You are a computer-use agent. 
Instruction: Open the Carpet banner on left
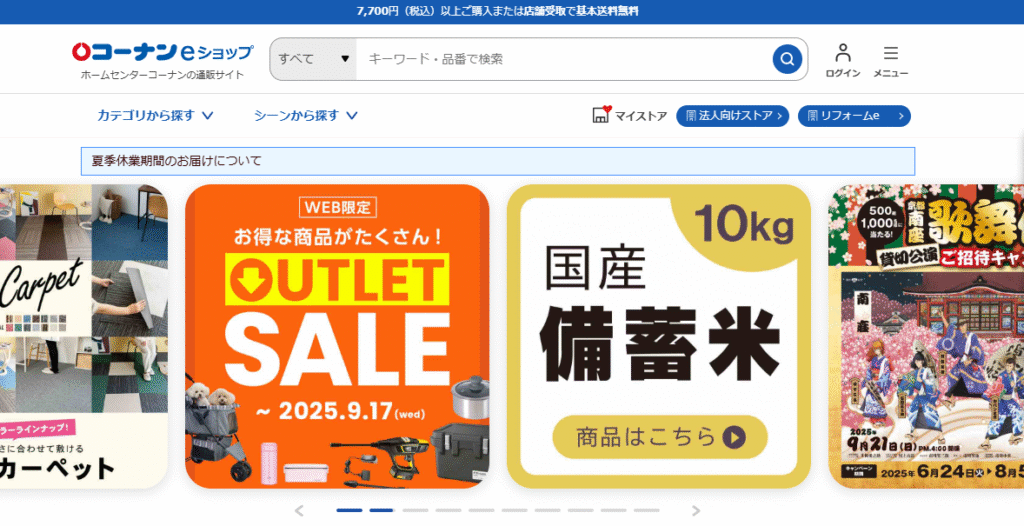click(84, 337)
